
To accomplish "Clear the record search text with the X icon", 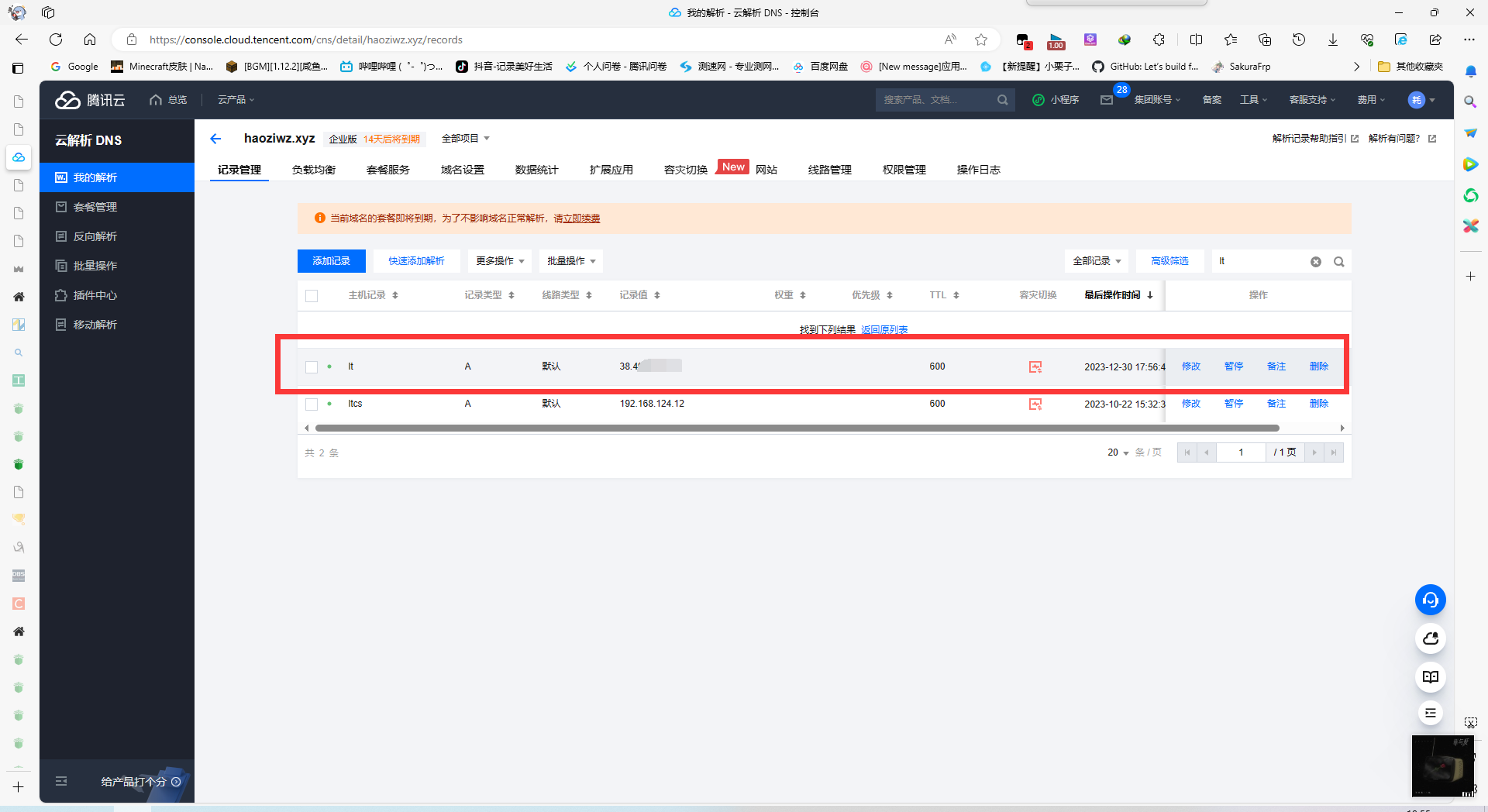I will click(x=1315, y=262).
